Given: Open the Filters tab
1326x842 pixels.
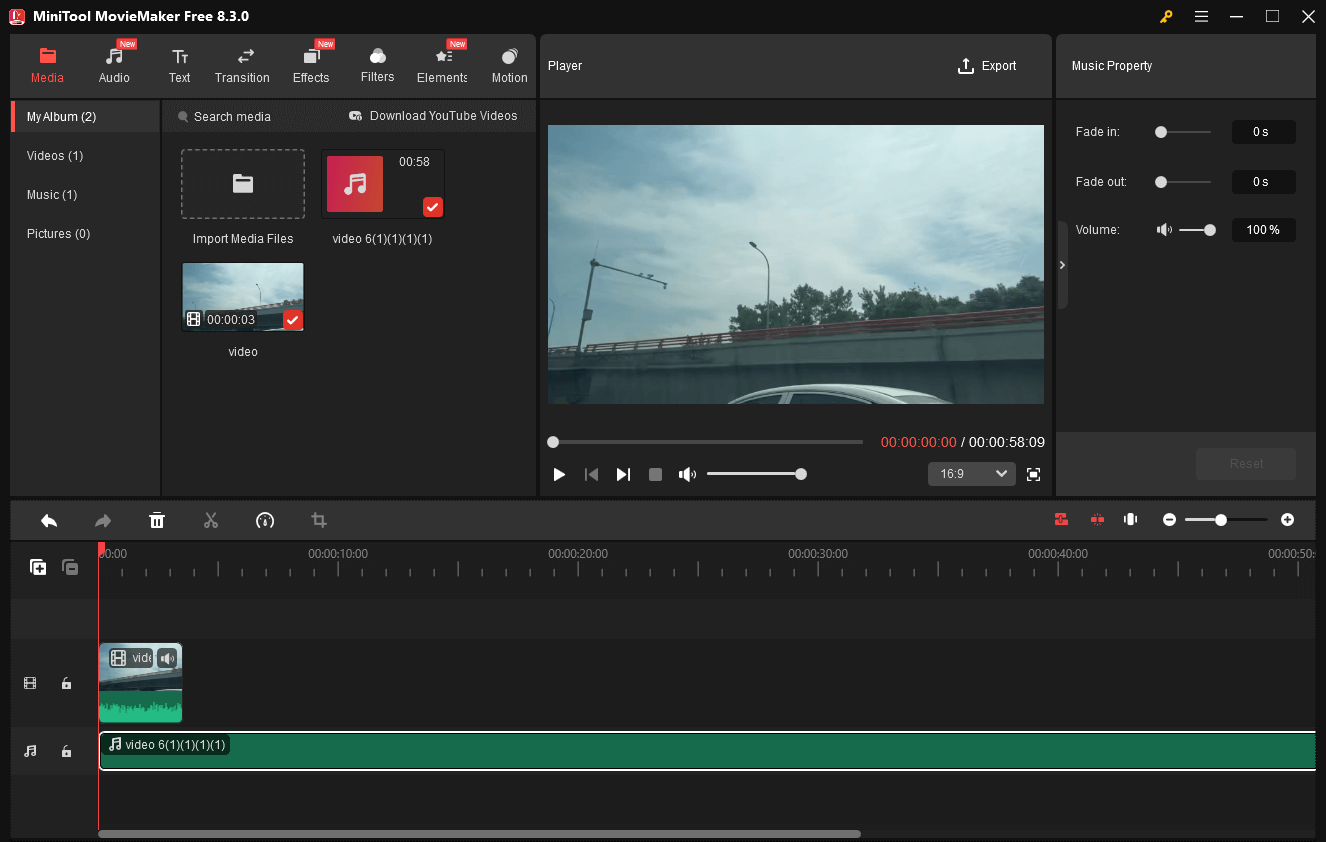Looking at the screenshot, I should [x=377, y=65].
